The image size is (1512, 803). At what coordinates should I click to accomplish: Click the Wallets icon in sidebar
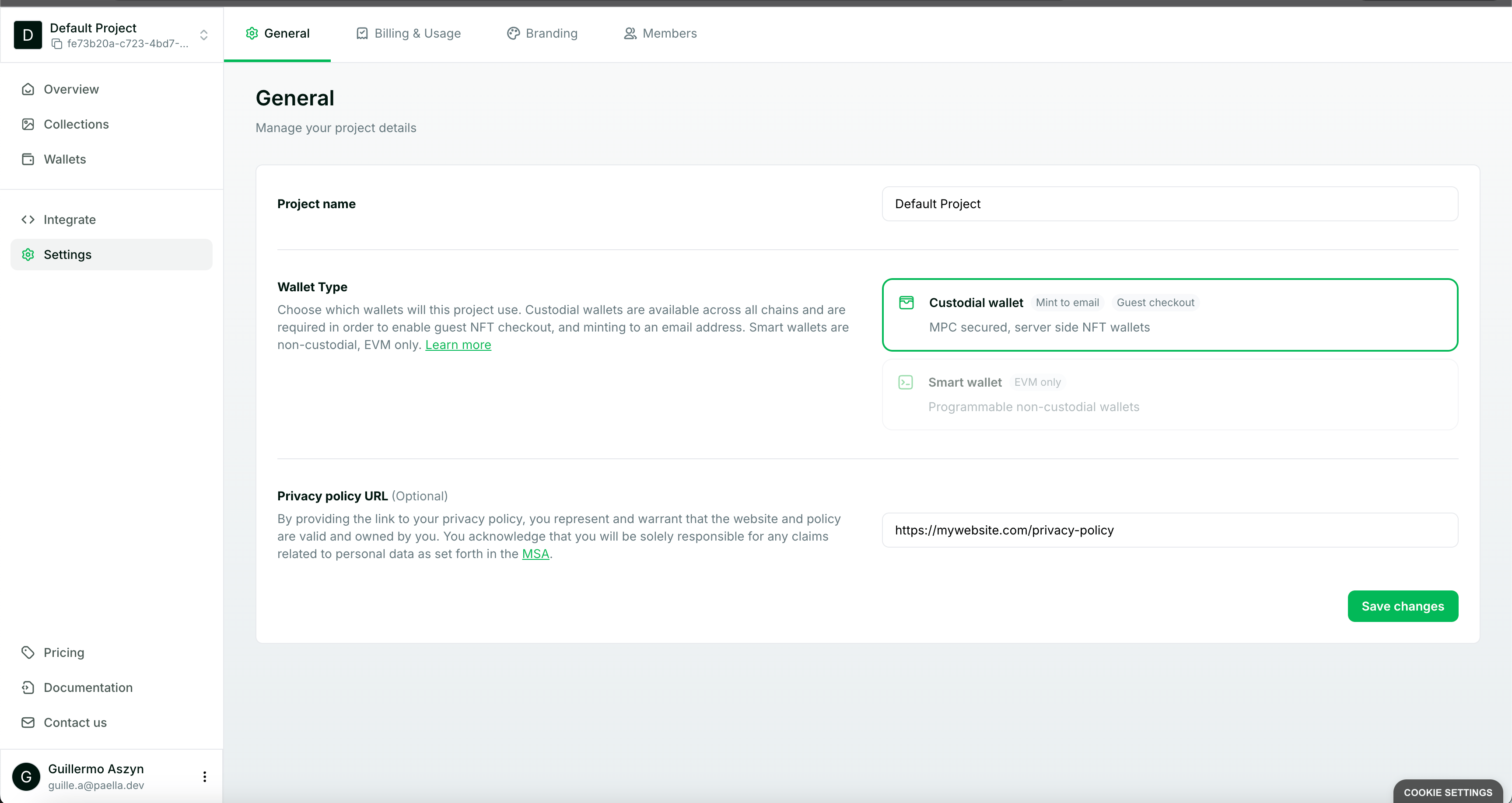click(x=28, y=159)
